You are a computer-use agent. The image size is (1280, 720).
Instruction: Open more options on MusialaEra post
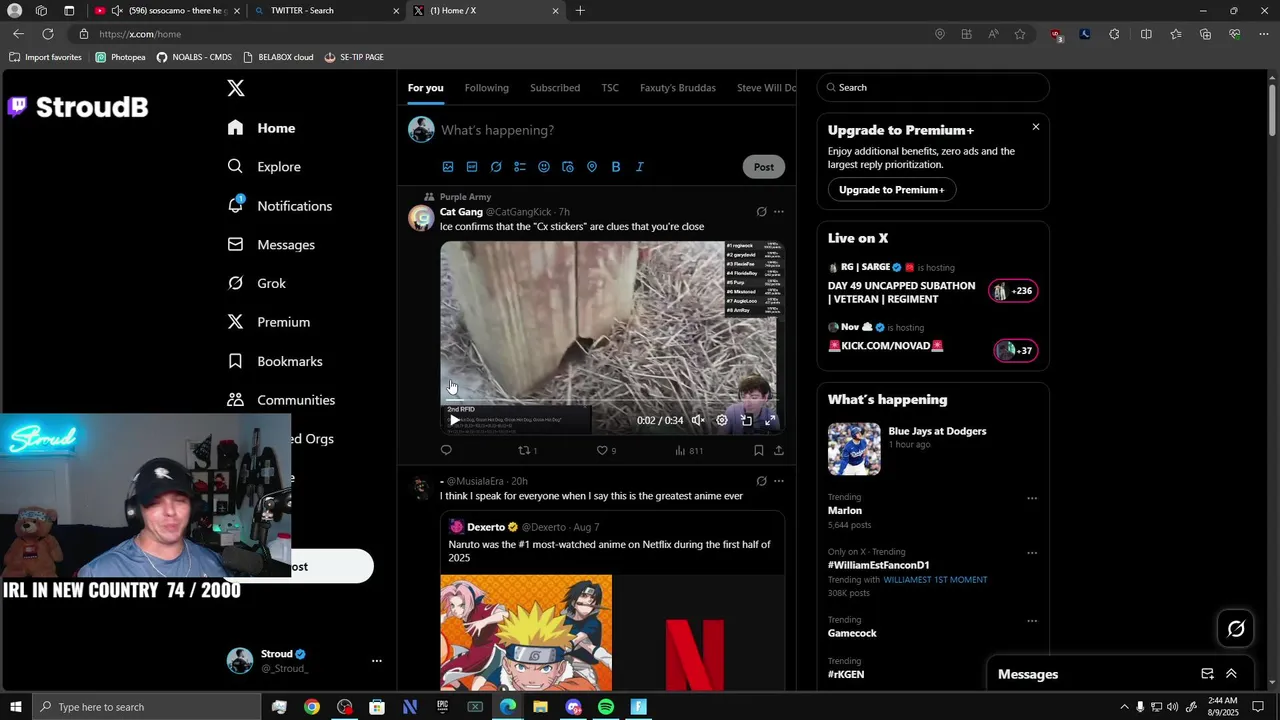pos(779,481)
